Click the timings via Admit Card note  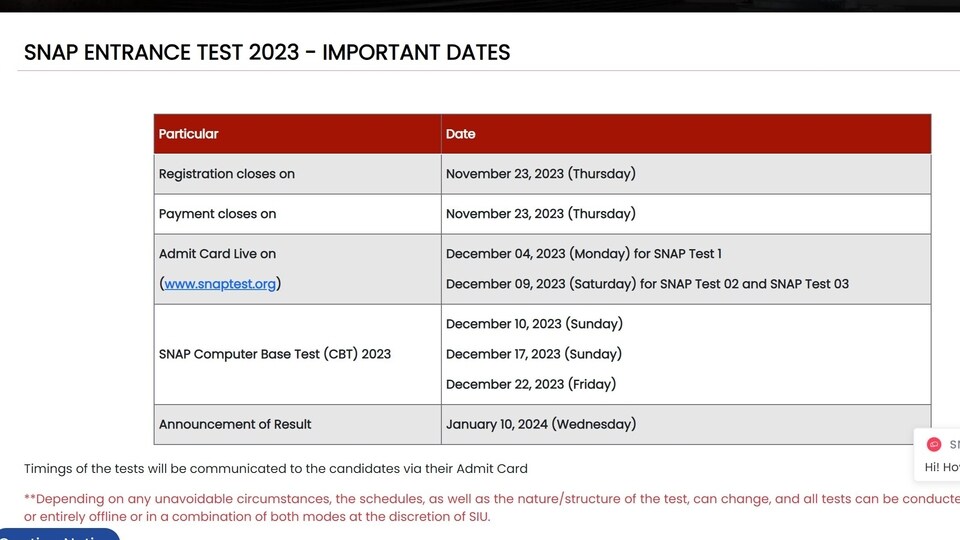[276, 469]
